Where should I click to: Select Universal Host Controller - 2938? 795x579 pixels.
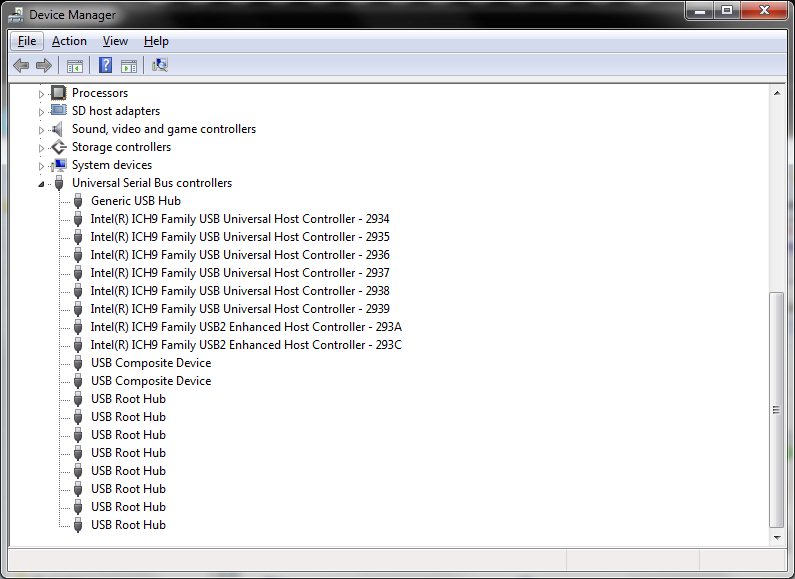click(x=240, y=291)
